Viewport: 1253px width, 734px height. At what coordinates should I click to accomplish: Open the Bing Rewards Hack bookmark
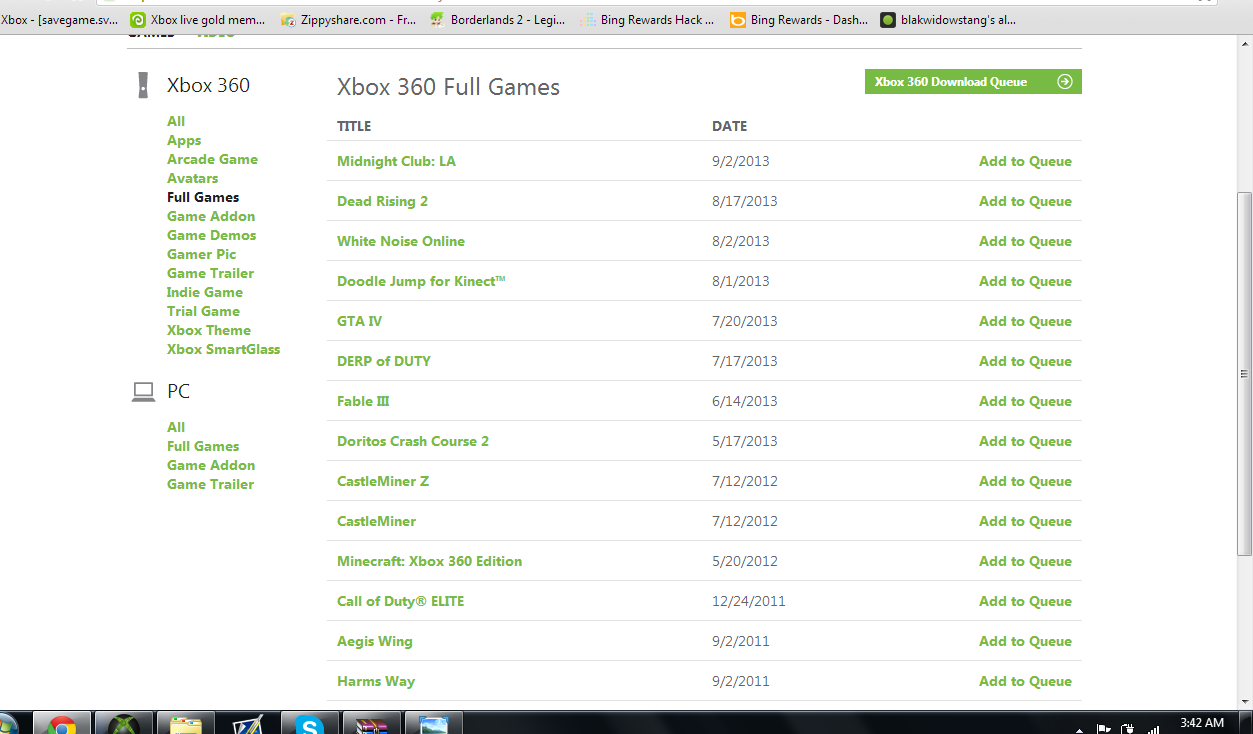click(x=648, y=19)
